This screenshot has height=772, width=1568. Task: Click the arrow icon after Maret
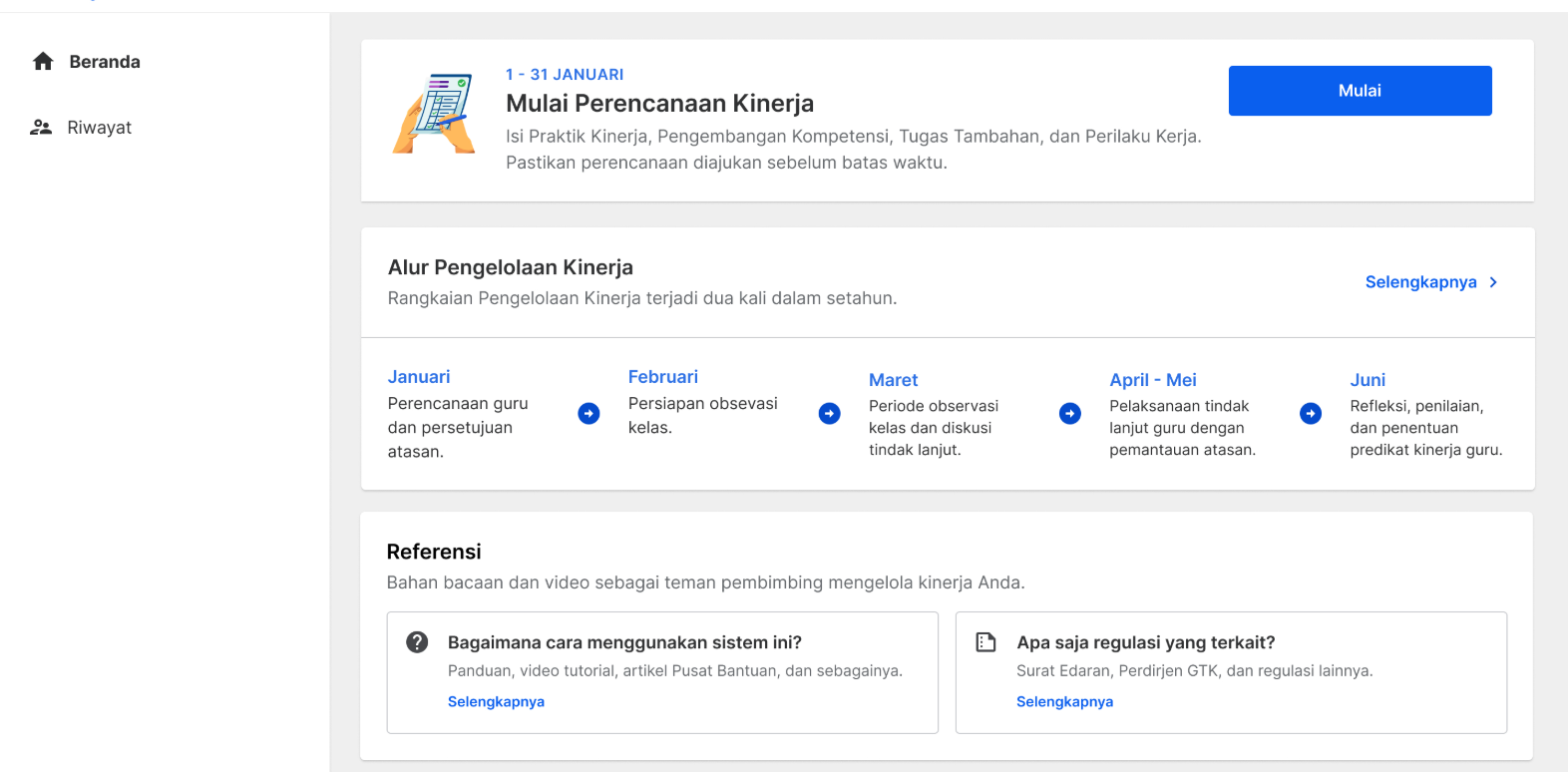[x=1070, y=413]
